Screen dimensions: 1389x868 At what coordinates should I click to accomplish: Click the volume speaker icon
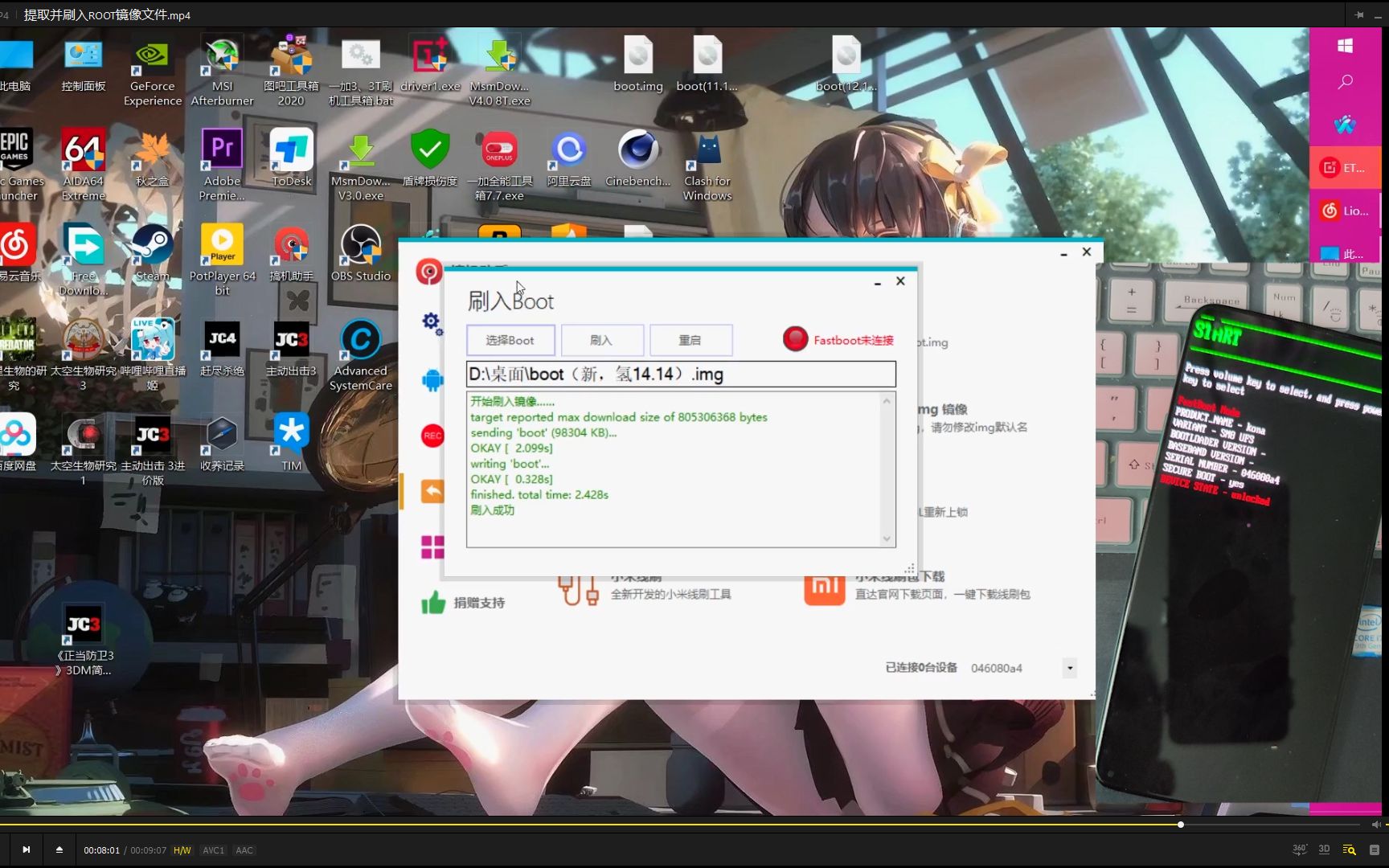click(1376, 825)
